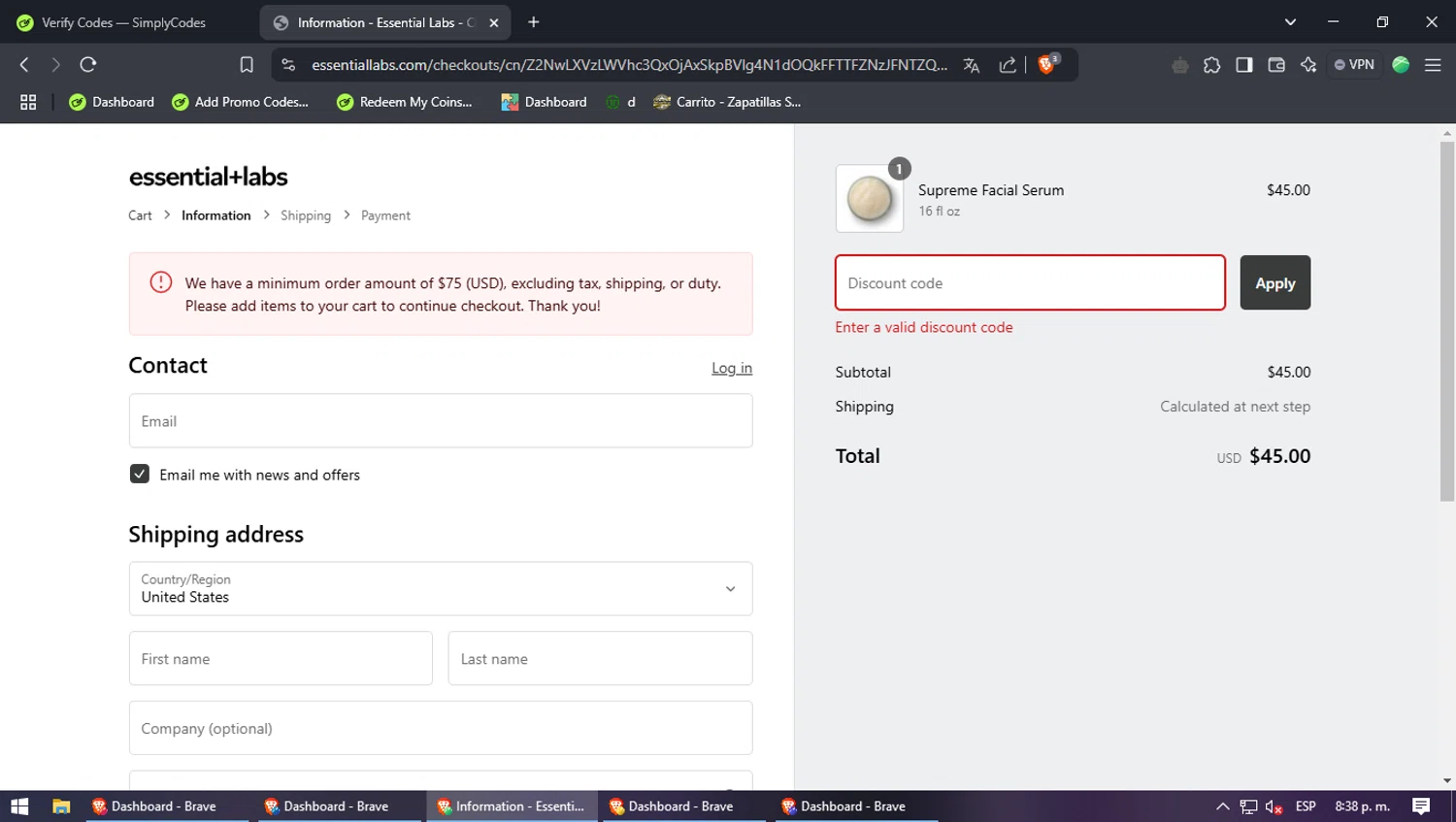The width and height of the screenshot is (1456, 822).
Task: Open a new browser tab
Action: click(x=533, y=22)
